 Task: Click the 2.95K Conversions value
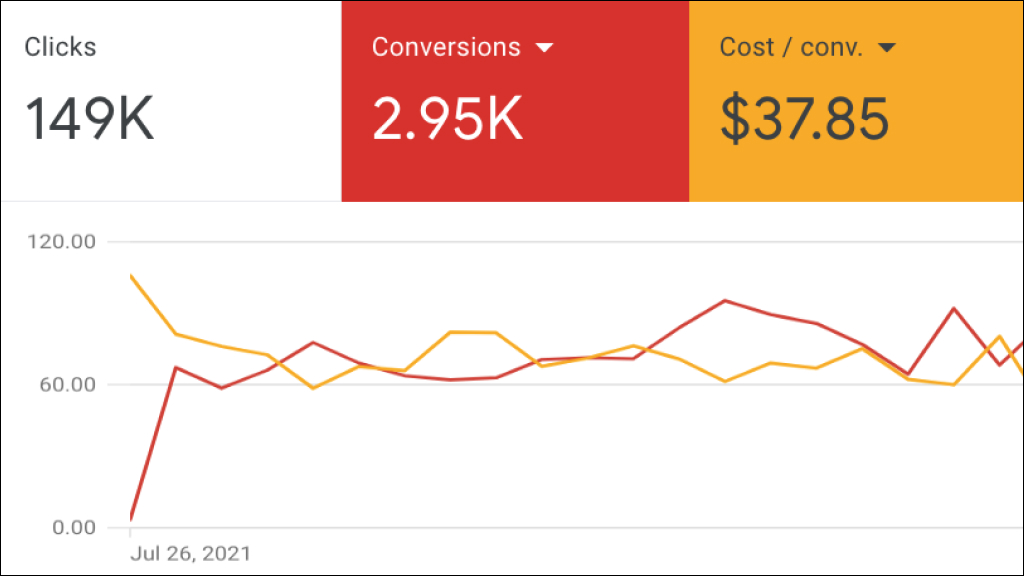(x=446, y=117)
